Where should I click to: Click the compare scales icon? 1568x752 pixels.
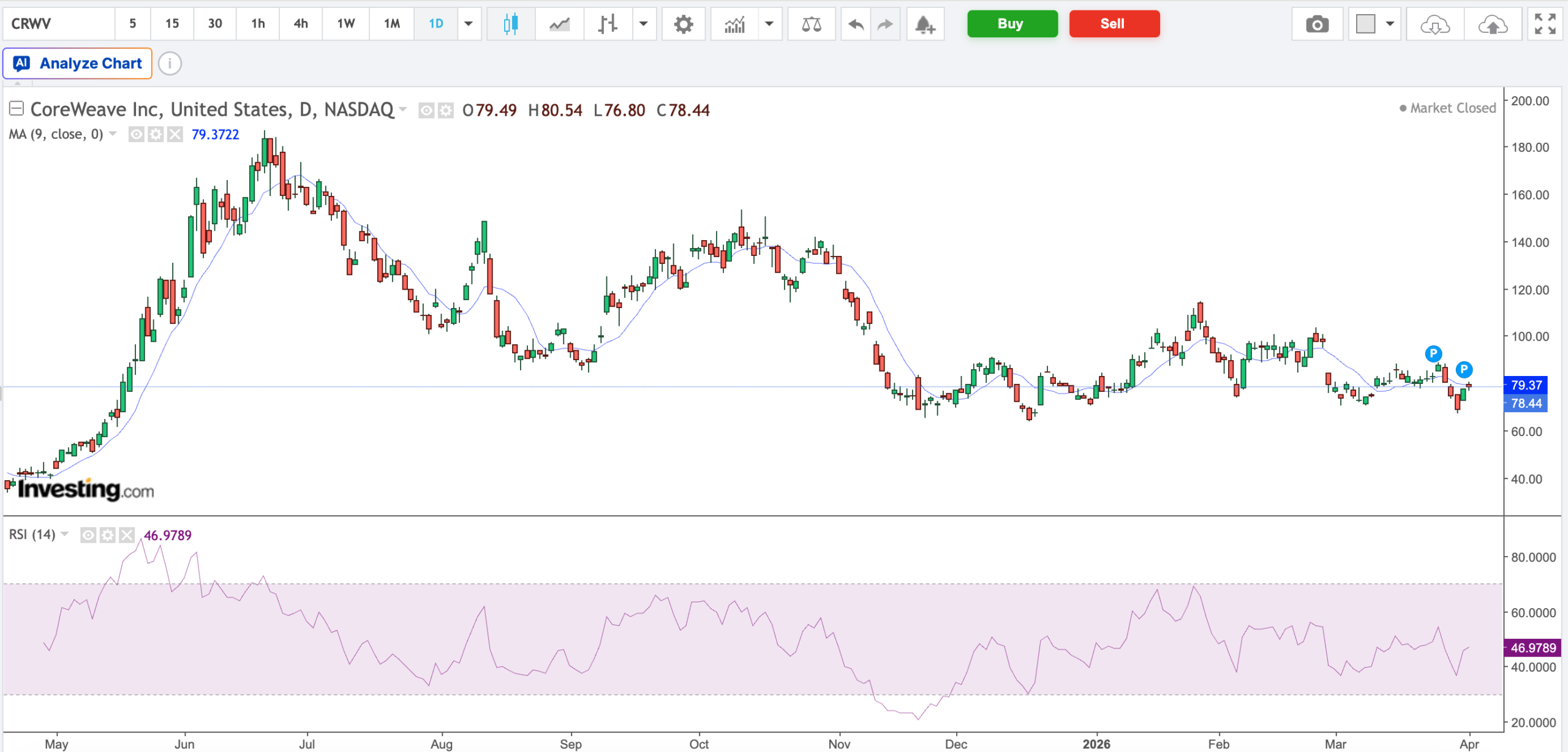coord(812,24)
